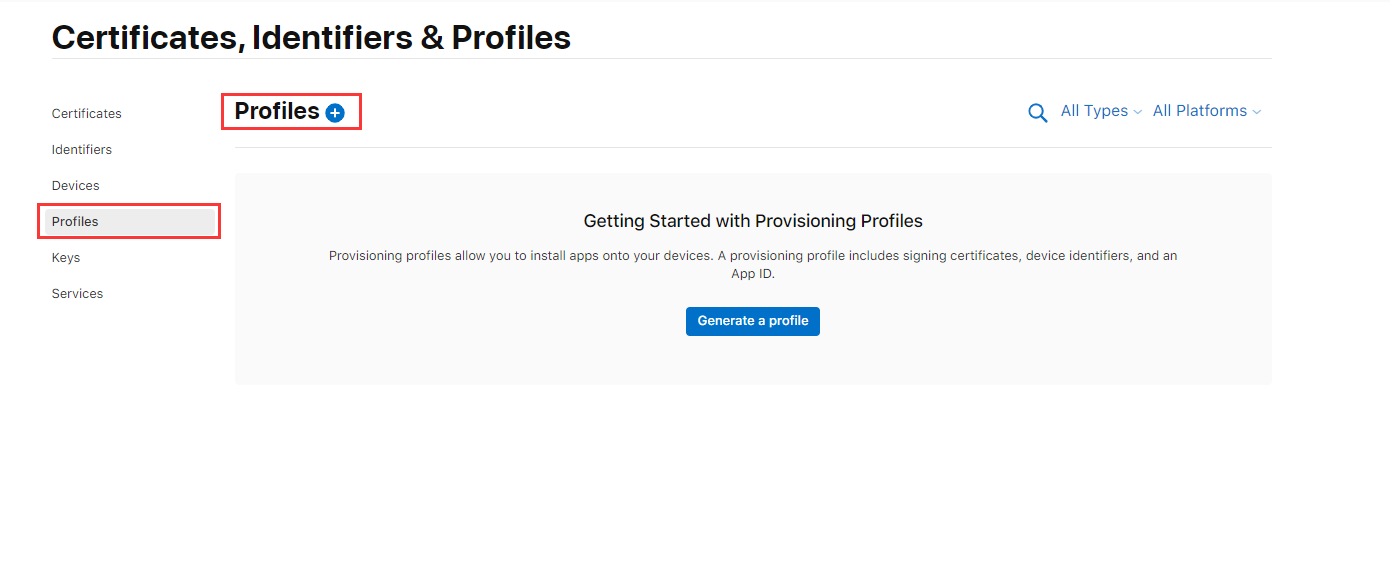1390x571 pixels.
Task: Click the Getting Started with Provisioning Profiles heading
Action: click(753, 221)
